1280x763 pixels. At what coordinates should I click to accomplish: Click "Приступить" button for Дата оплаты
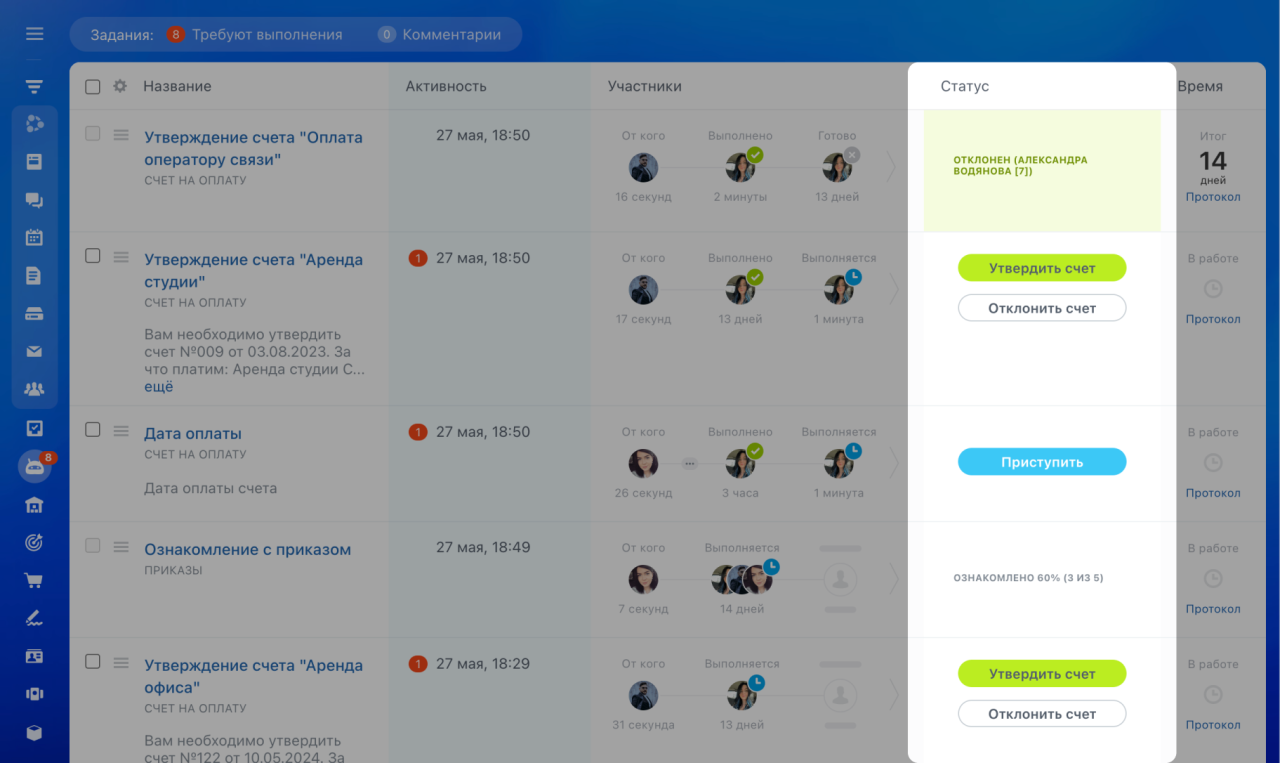pos(1042,462)
